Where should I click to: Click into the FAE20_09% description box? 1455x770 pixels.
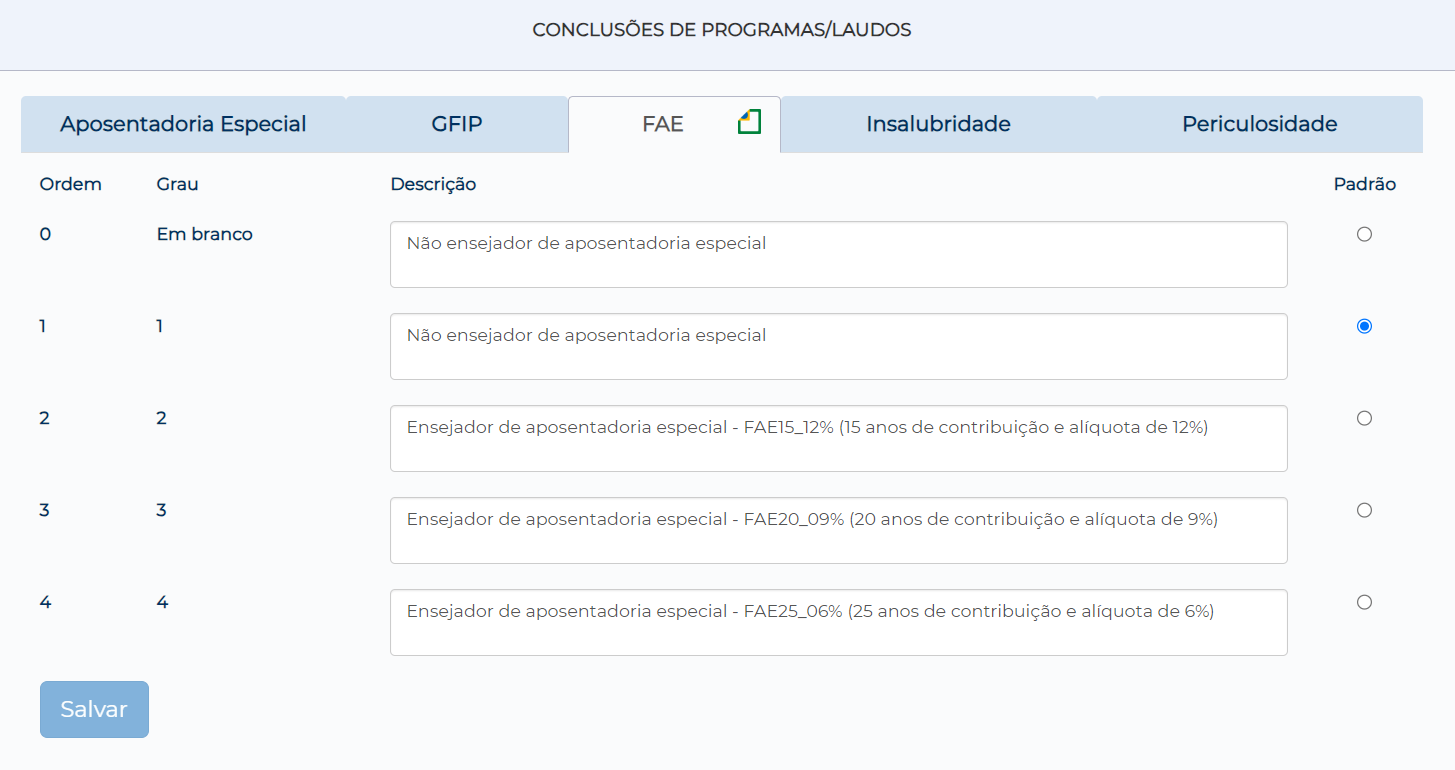(x=838, y=530)
